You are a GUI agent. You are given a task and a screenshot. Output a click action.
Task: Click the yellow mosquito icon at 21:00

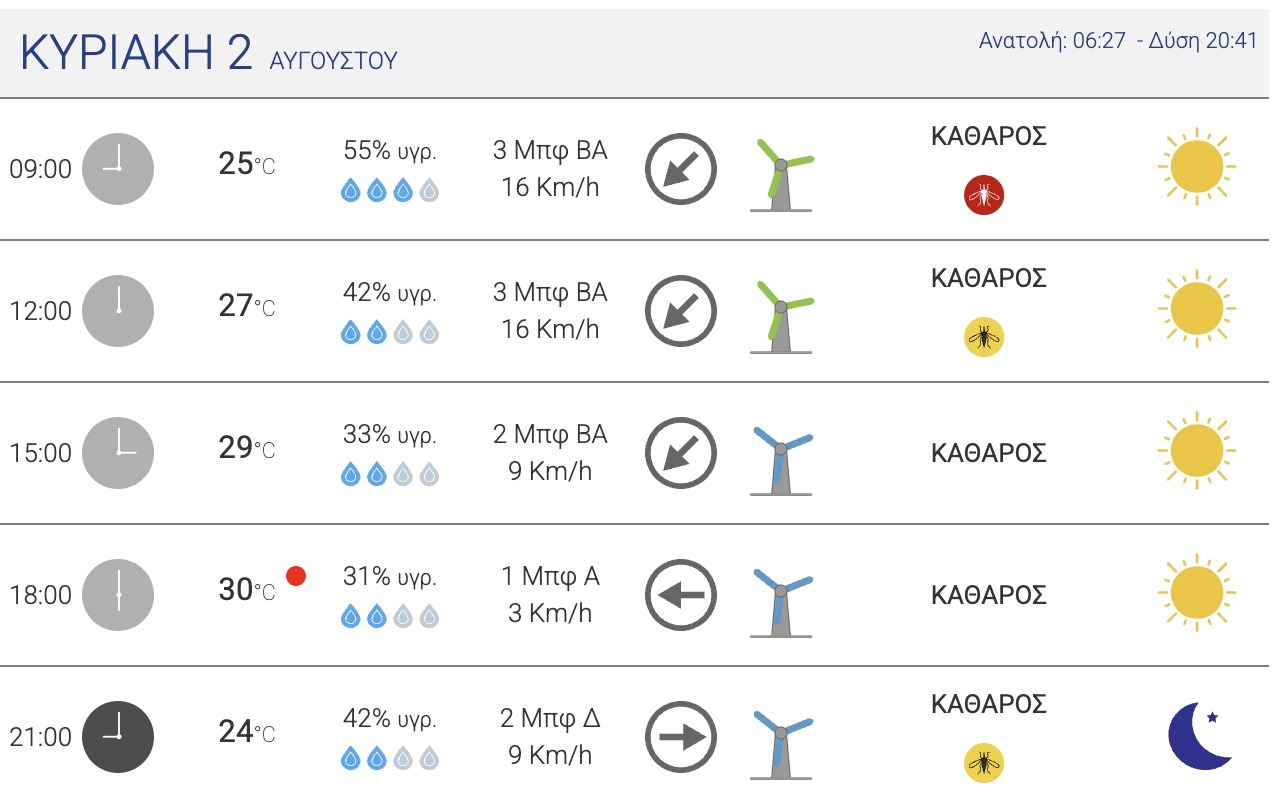pos(984,763)
